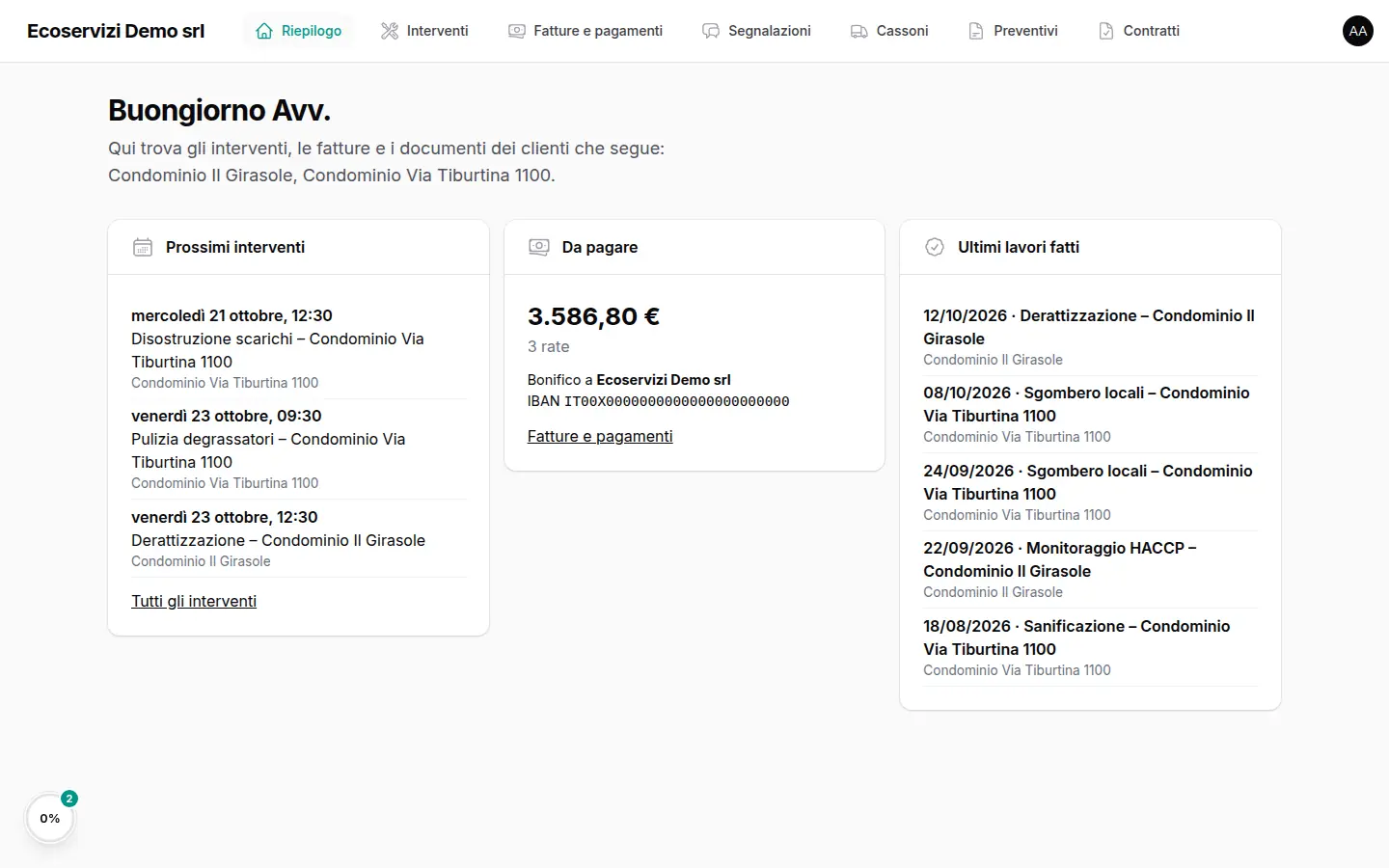
Task: Click the 0% progress circle widget
Action: point(50,818)
